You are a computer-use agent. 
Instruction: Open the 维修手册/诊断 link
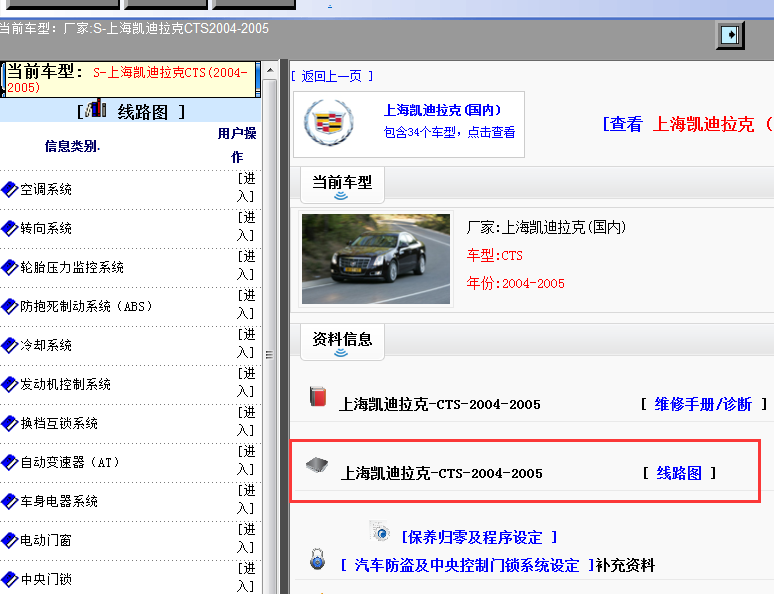pos(703,404)
